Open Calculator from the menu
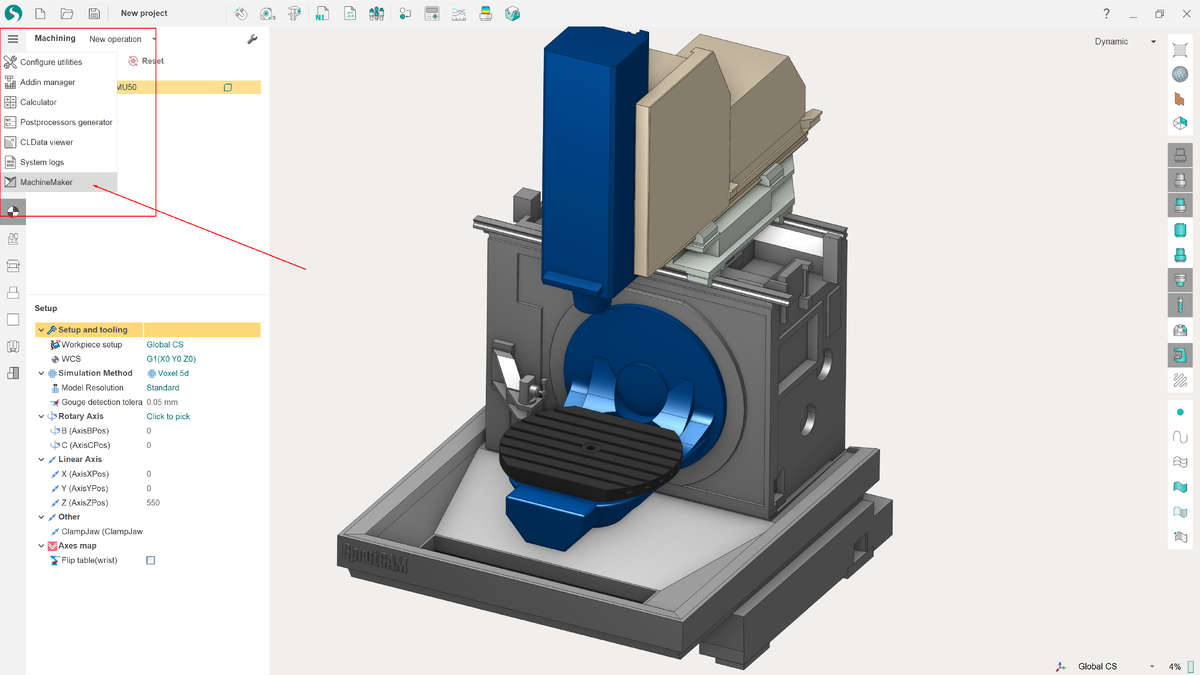 point(59,102)
